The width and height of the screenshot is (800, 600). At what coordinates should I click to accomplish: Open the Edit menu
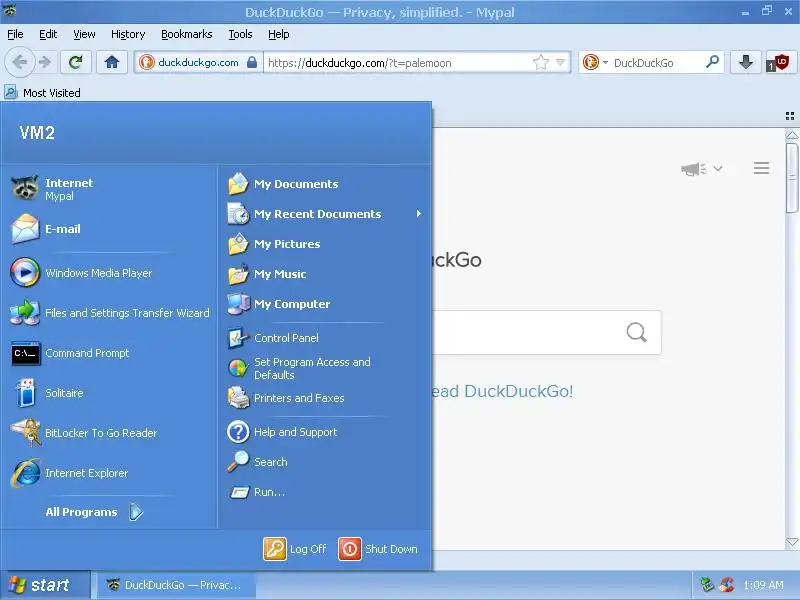click(48, 34)
